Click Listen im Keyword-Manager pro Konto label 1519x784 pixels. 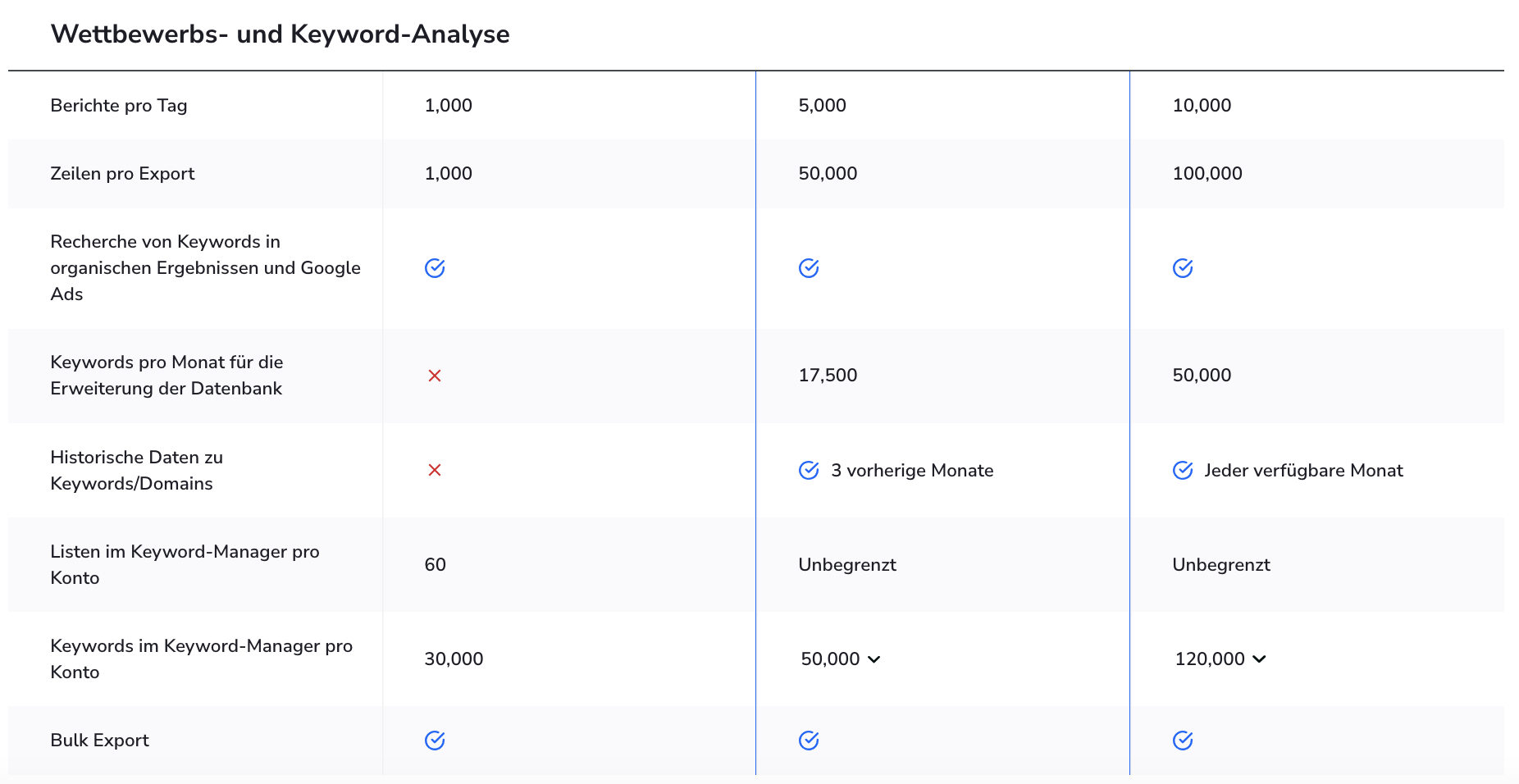[x=185, y=564]
